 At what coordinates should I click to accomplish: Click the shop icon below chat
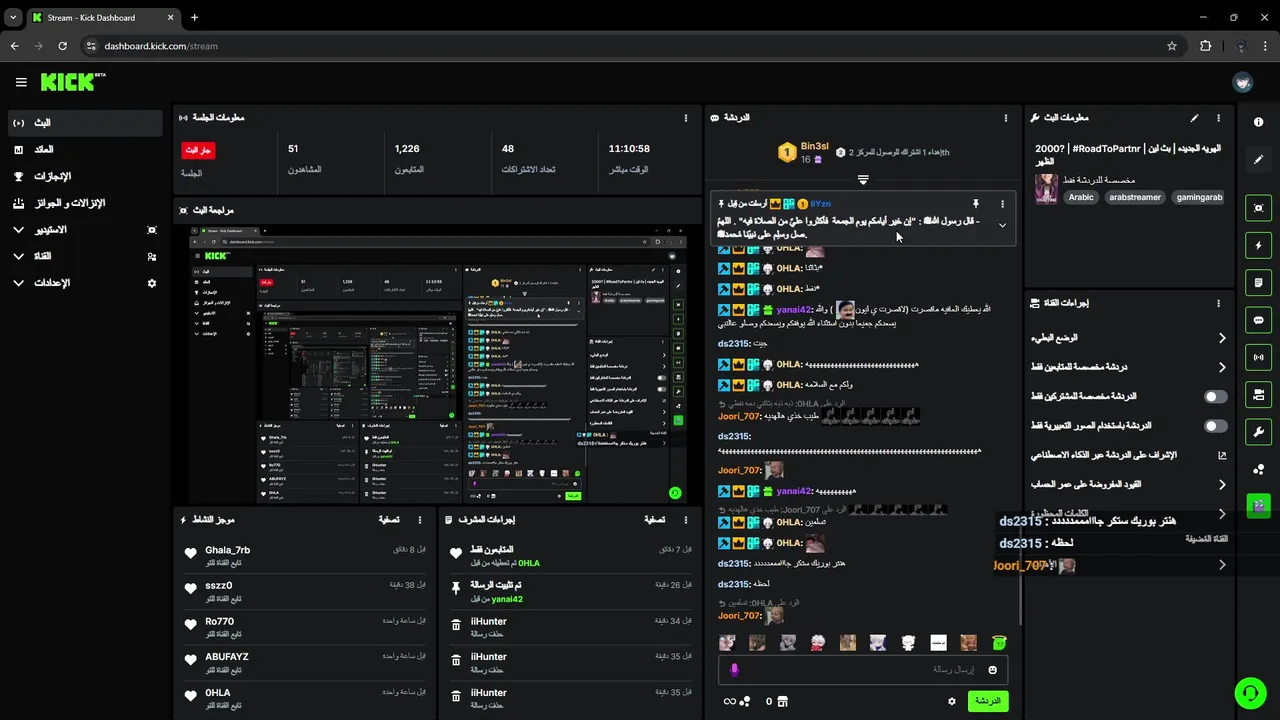tap(783, 701)
